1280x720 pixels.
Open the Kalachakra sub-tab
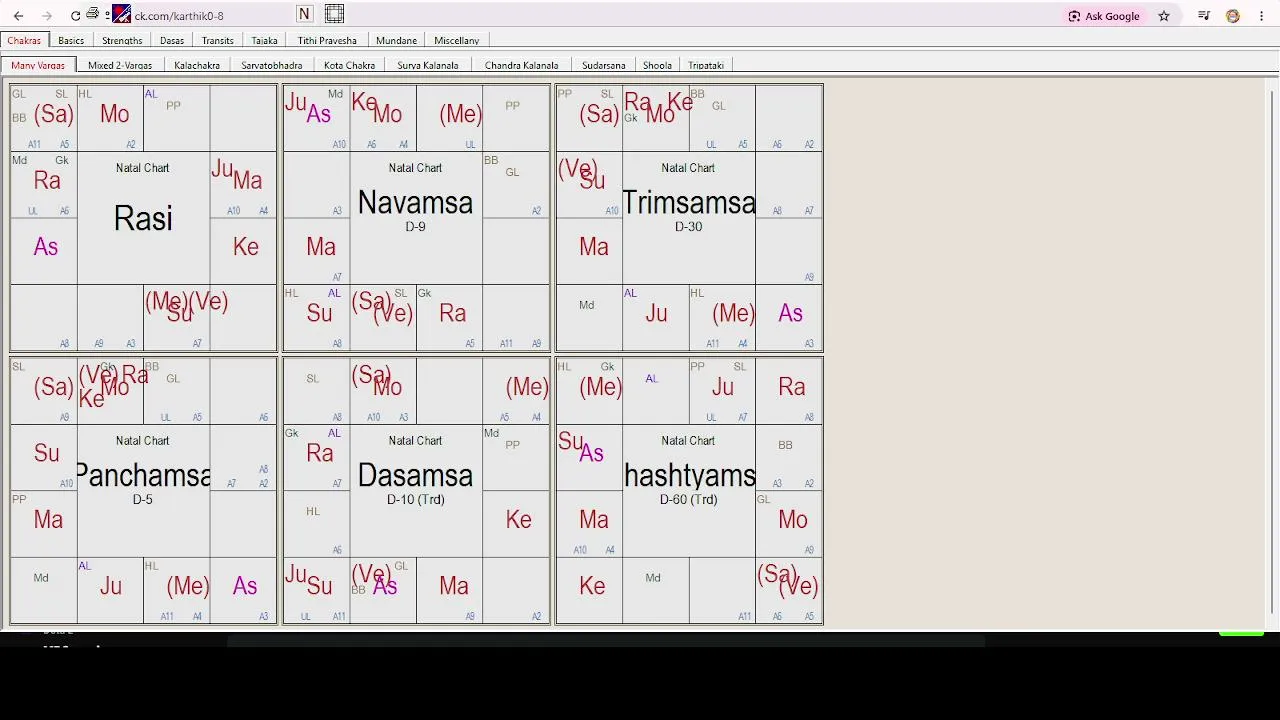click(197, 65)
